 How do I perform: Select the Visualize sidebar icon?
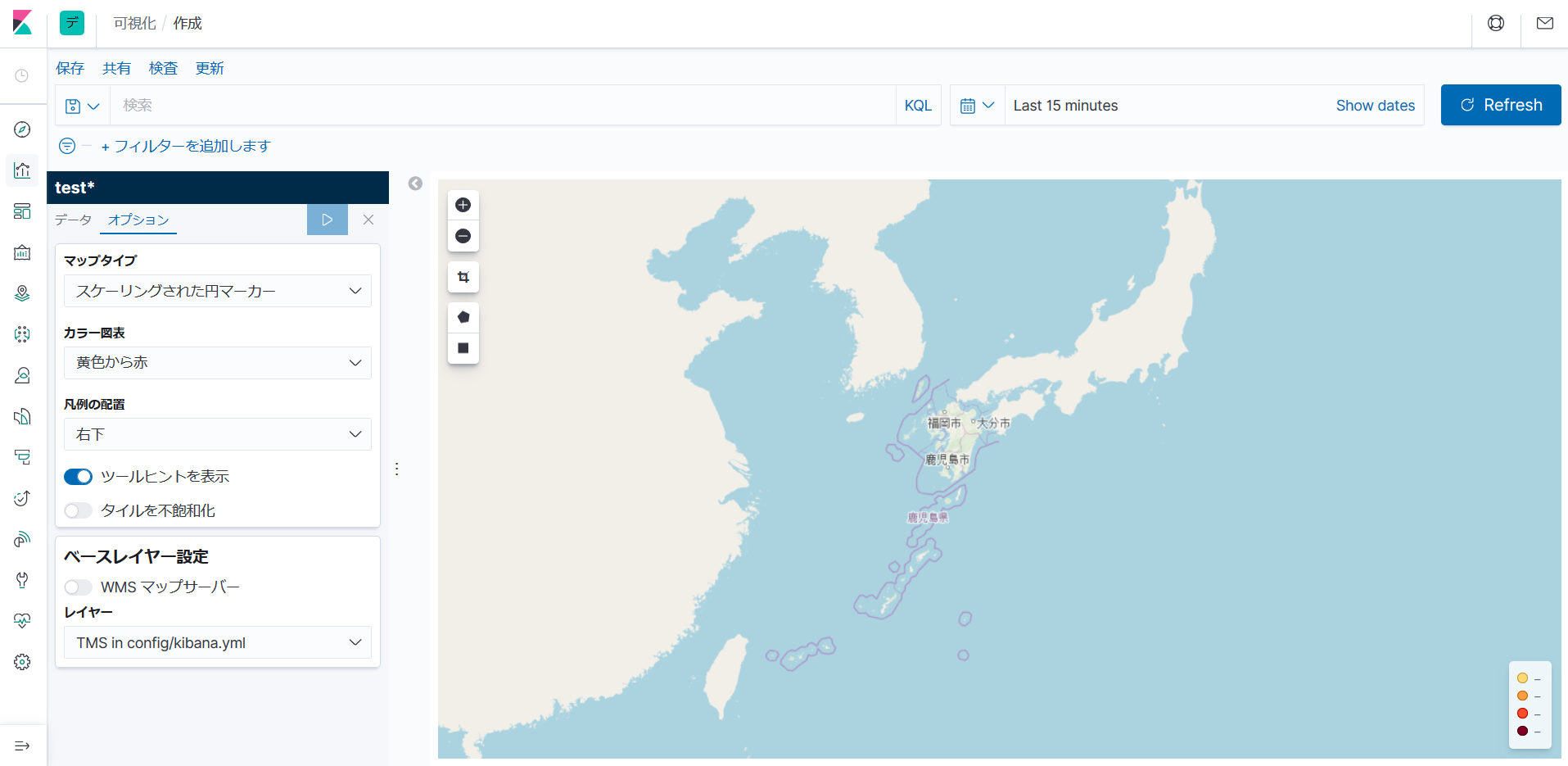22,170
